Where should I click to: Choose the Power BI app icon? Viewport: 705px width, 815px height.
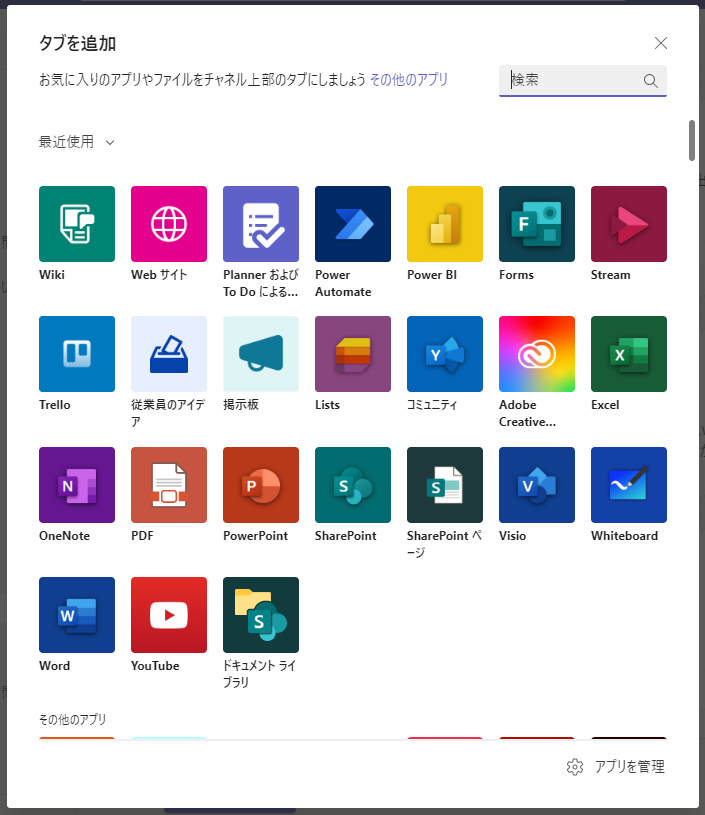click(445, 224)
